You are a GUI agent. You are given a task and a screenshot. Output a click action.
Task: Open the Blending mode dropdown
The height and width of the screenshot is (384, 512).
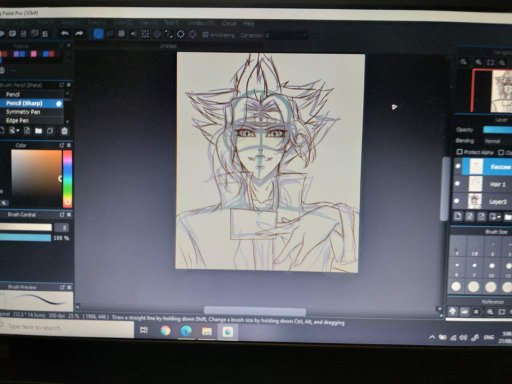click(x=497, y=141)
